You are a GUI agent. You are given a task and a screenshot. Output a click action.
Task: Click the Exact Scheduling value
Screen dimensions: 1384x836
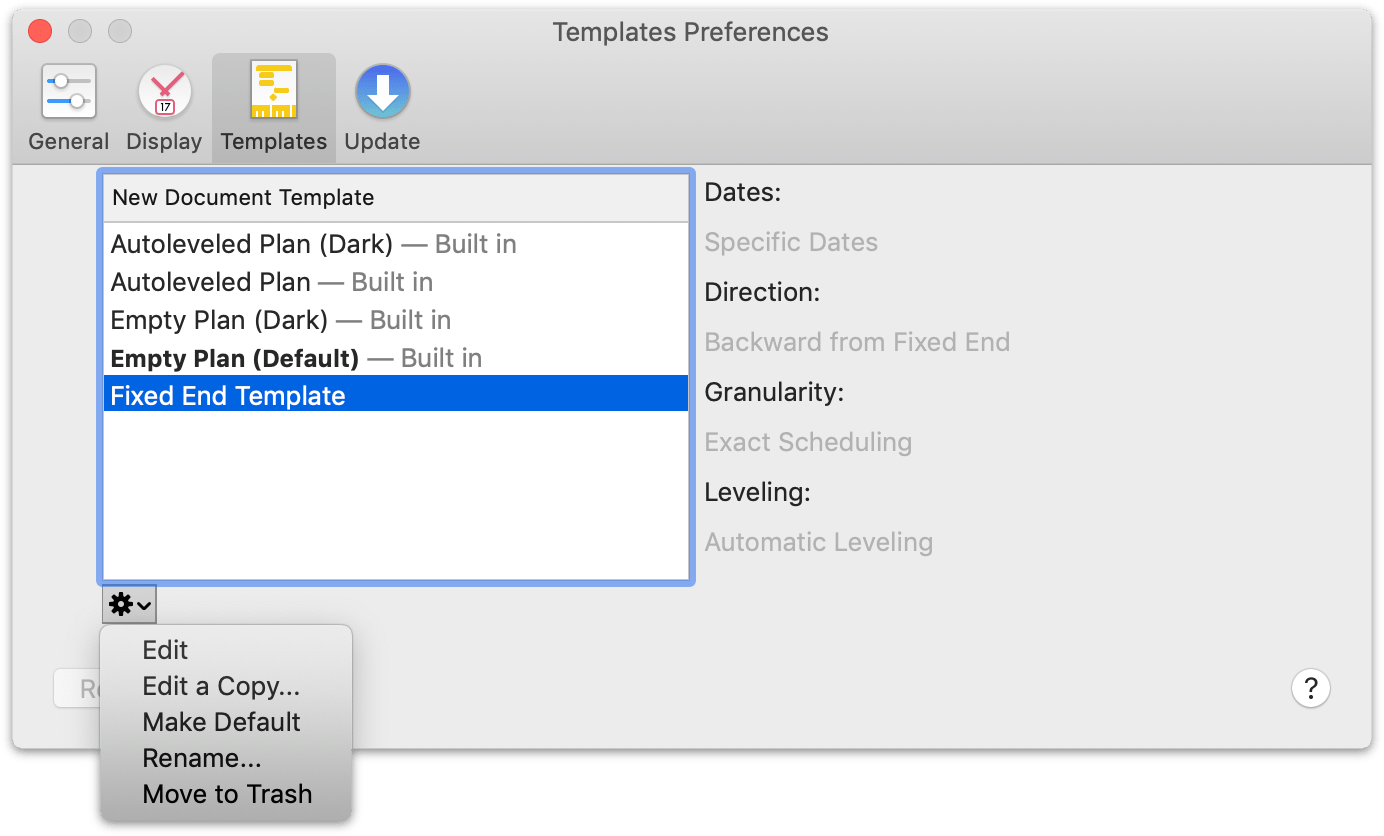pos(808,442)
